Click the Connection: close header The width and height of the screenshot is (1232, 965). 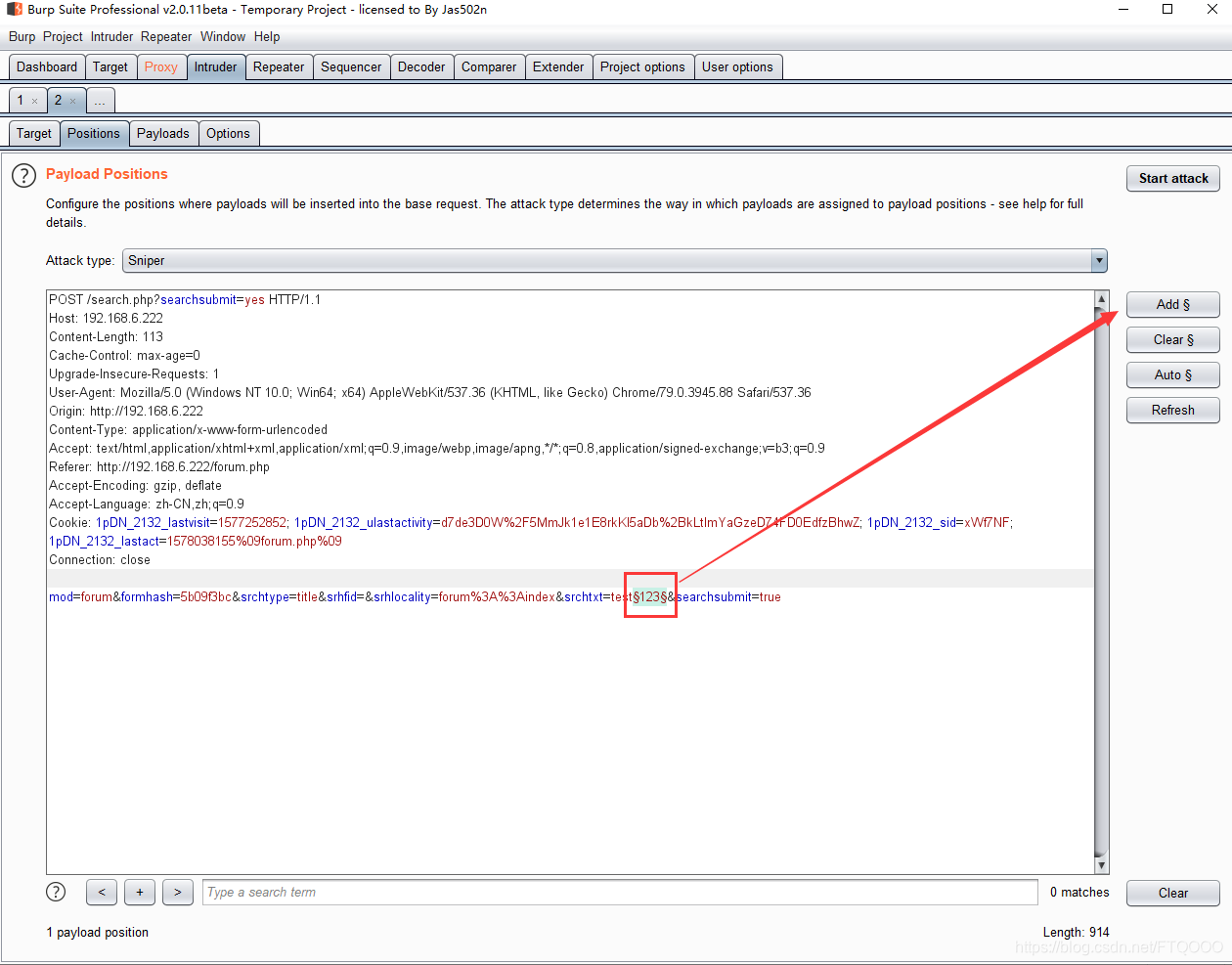pyautogui.click(x=100, y=560)
